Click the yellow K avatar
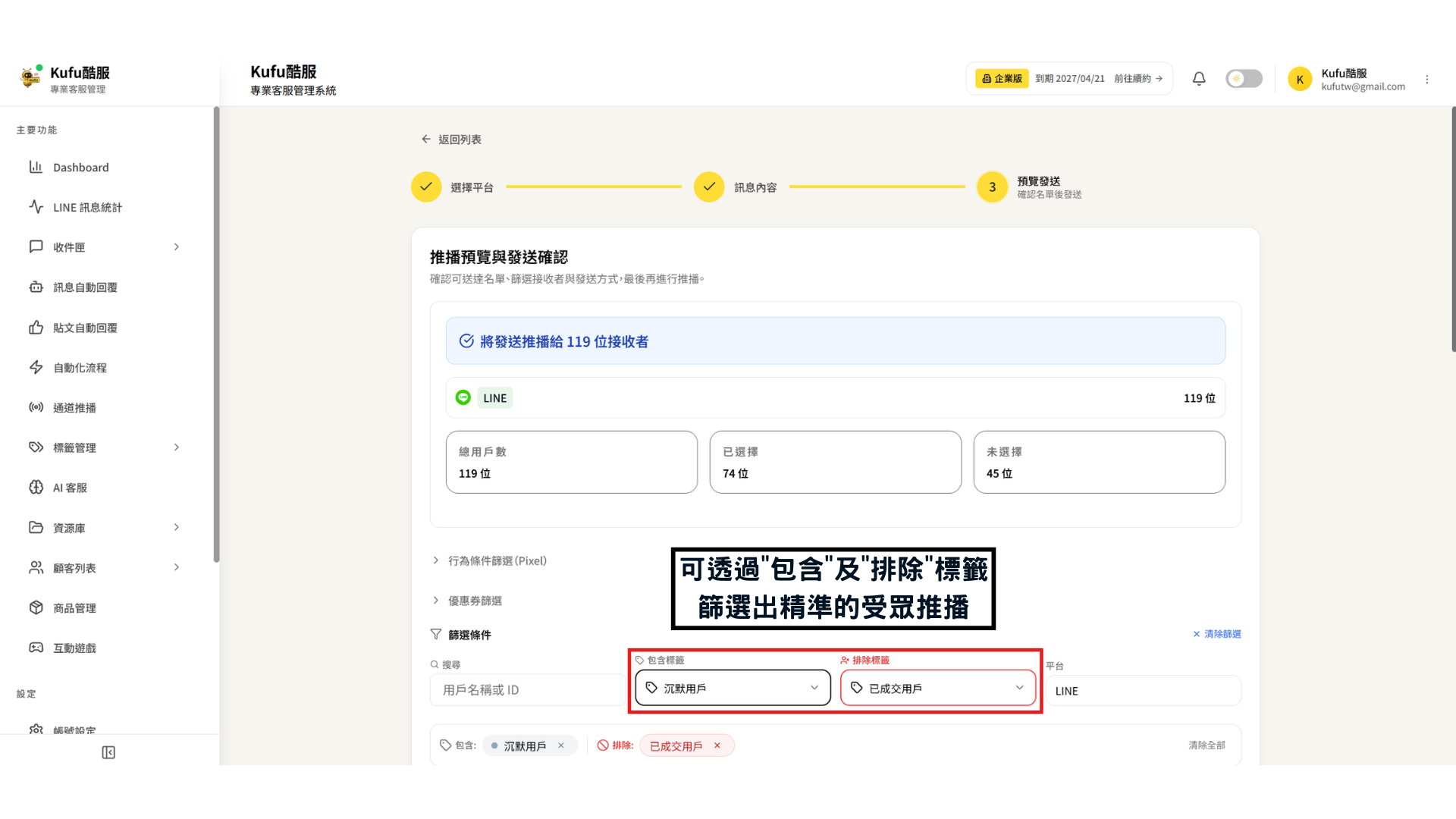1456x819 pixels. pos(1300,79)
